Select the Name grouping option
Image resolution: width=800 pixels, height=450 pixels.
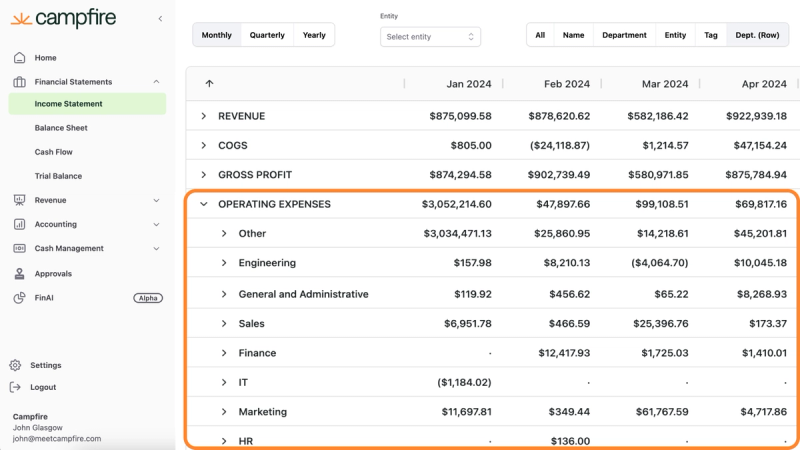(573, 35)
